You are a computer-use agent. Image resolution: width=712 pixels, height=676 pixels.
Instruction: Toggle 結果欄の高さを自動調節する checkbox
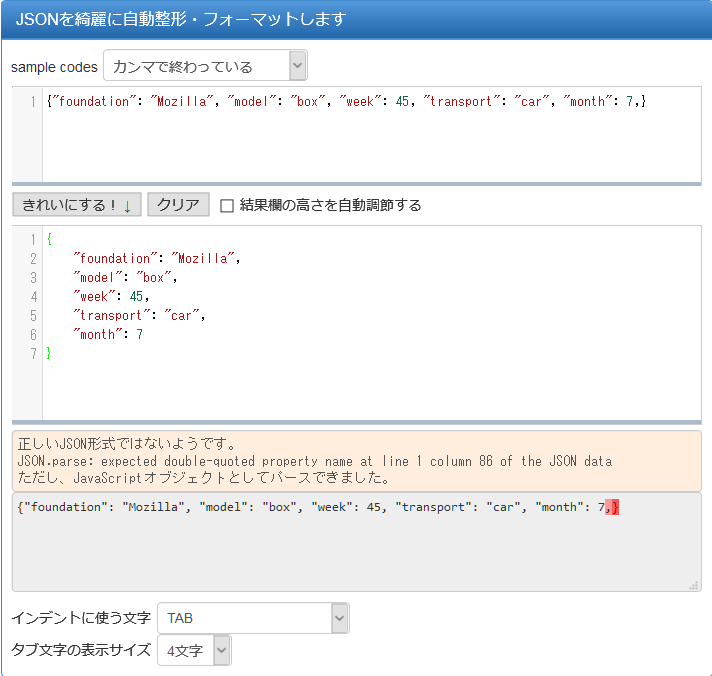click(x=227, y=206)
